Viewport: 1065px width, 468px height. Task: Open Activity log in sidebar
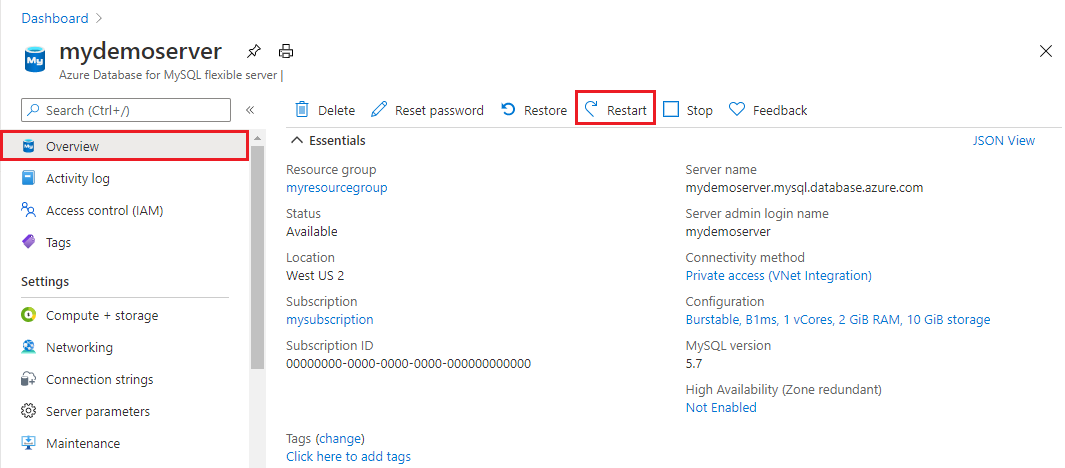pyautogui.click(x=77, y=178)
